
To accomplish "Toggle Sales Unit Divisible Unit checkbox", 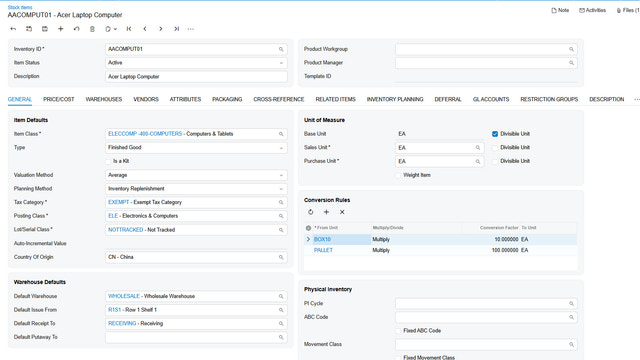I will click(495, 148).
